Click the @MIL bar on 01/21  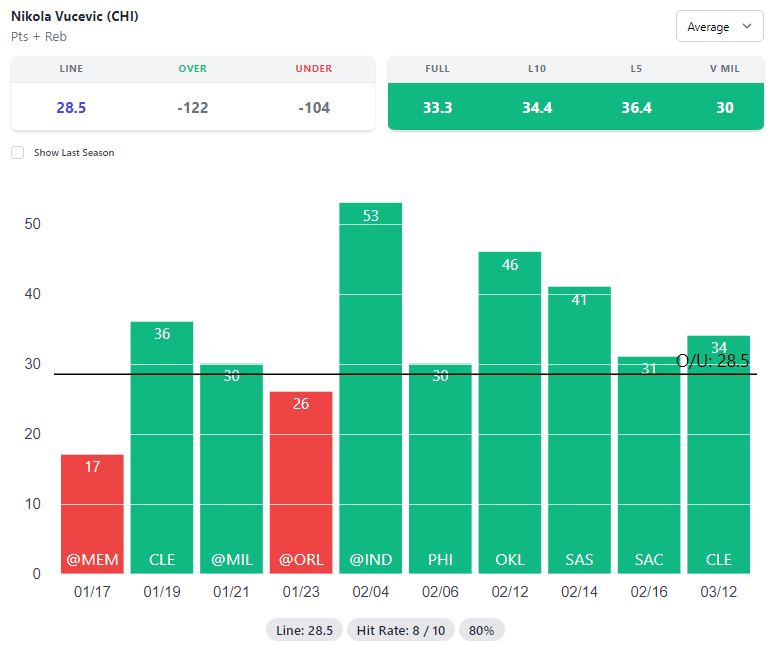click(231, 470)
